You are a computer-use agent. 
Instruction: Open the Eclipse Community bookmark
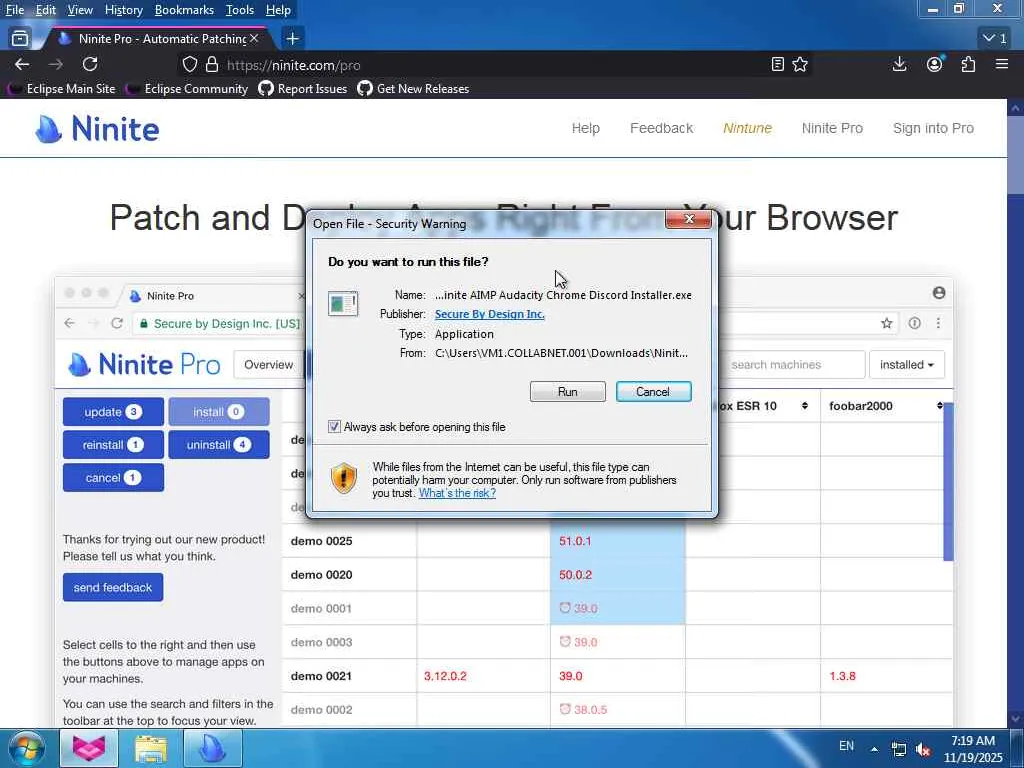point(187,89)
